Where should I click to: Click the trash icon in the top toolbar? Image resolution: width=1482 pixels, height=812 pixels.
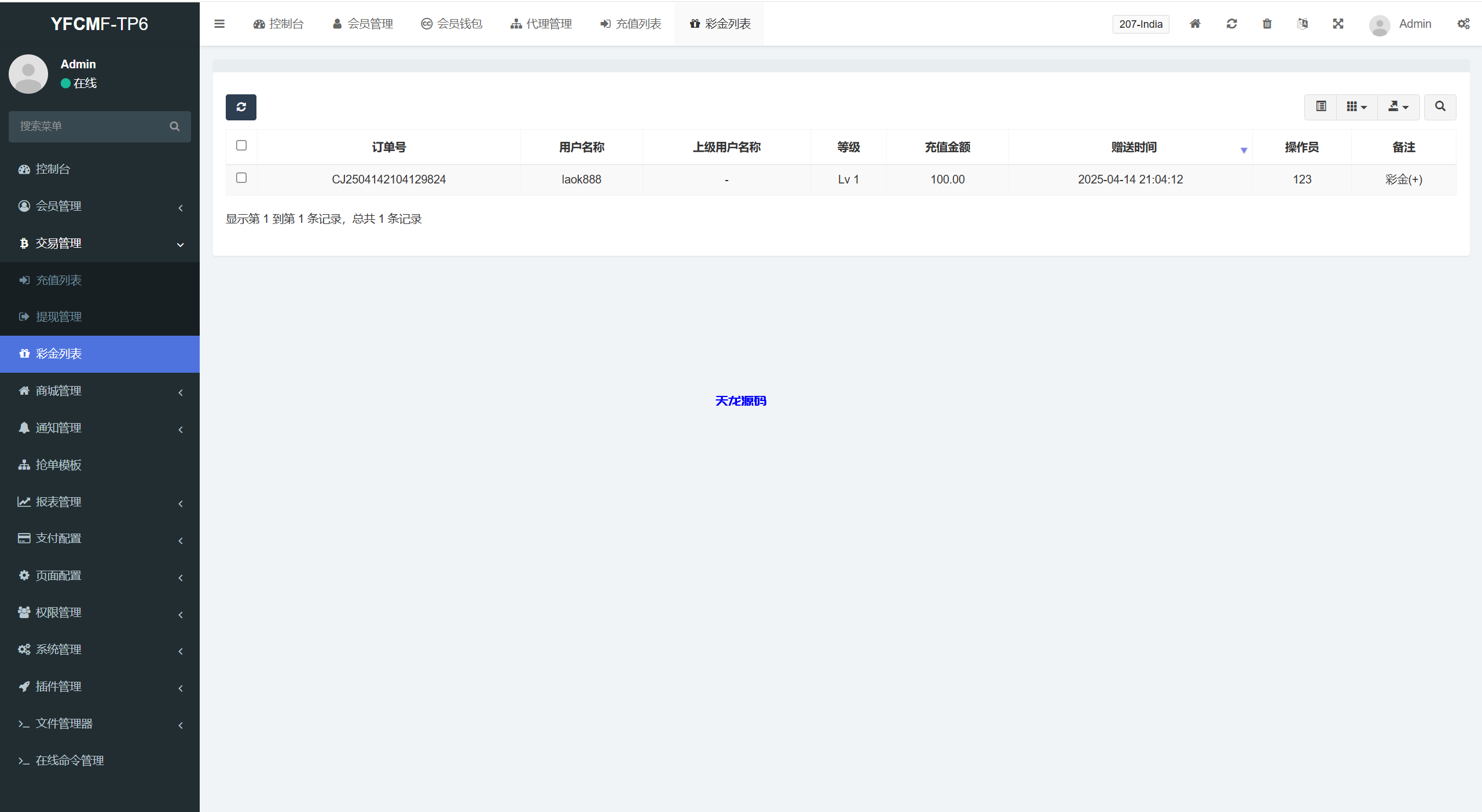(x=1267, y=24)
